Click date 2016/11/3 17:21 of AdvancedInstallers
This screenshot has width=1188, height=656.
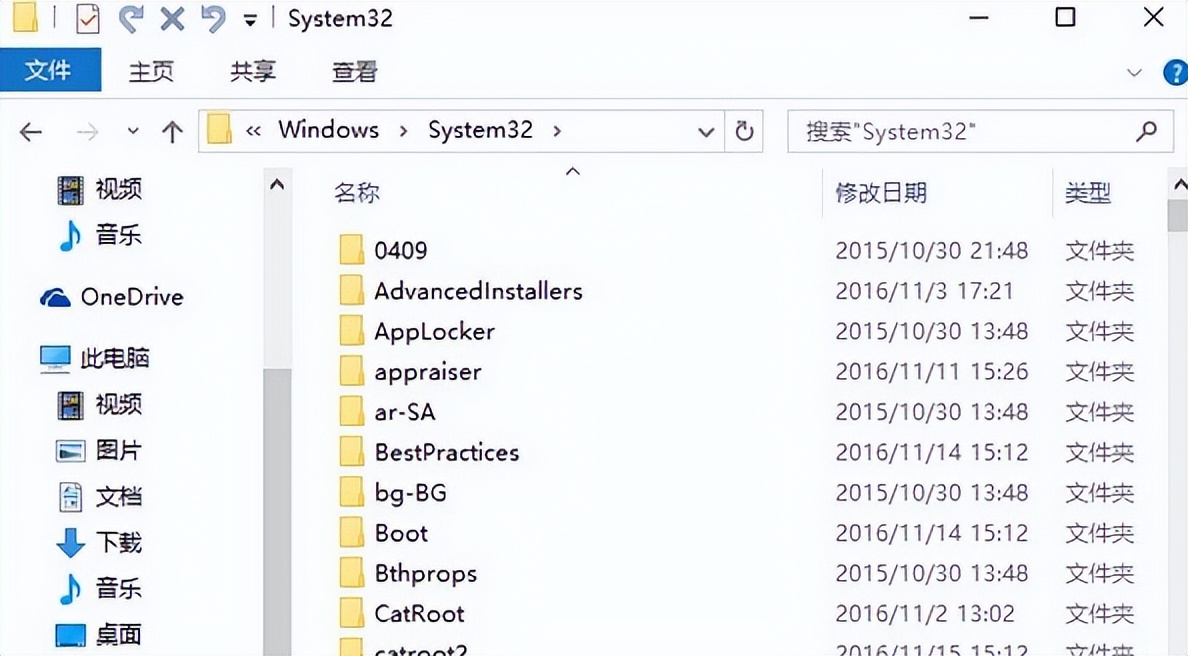coord(924,291)
